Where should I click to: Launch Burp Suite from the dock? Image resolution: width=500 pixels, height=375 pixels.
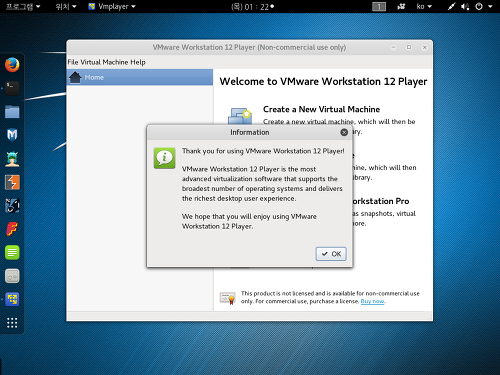[x=12, y=182]
